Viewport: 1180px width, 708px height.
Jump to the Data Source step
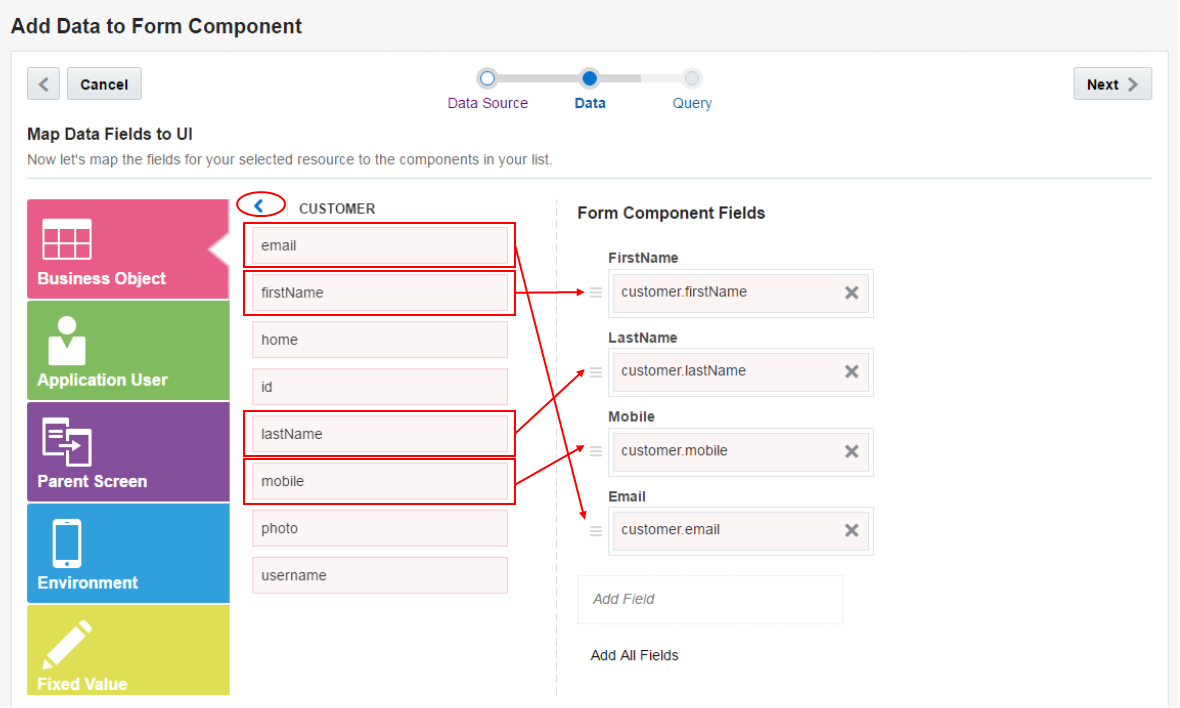pos(487,78)
